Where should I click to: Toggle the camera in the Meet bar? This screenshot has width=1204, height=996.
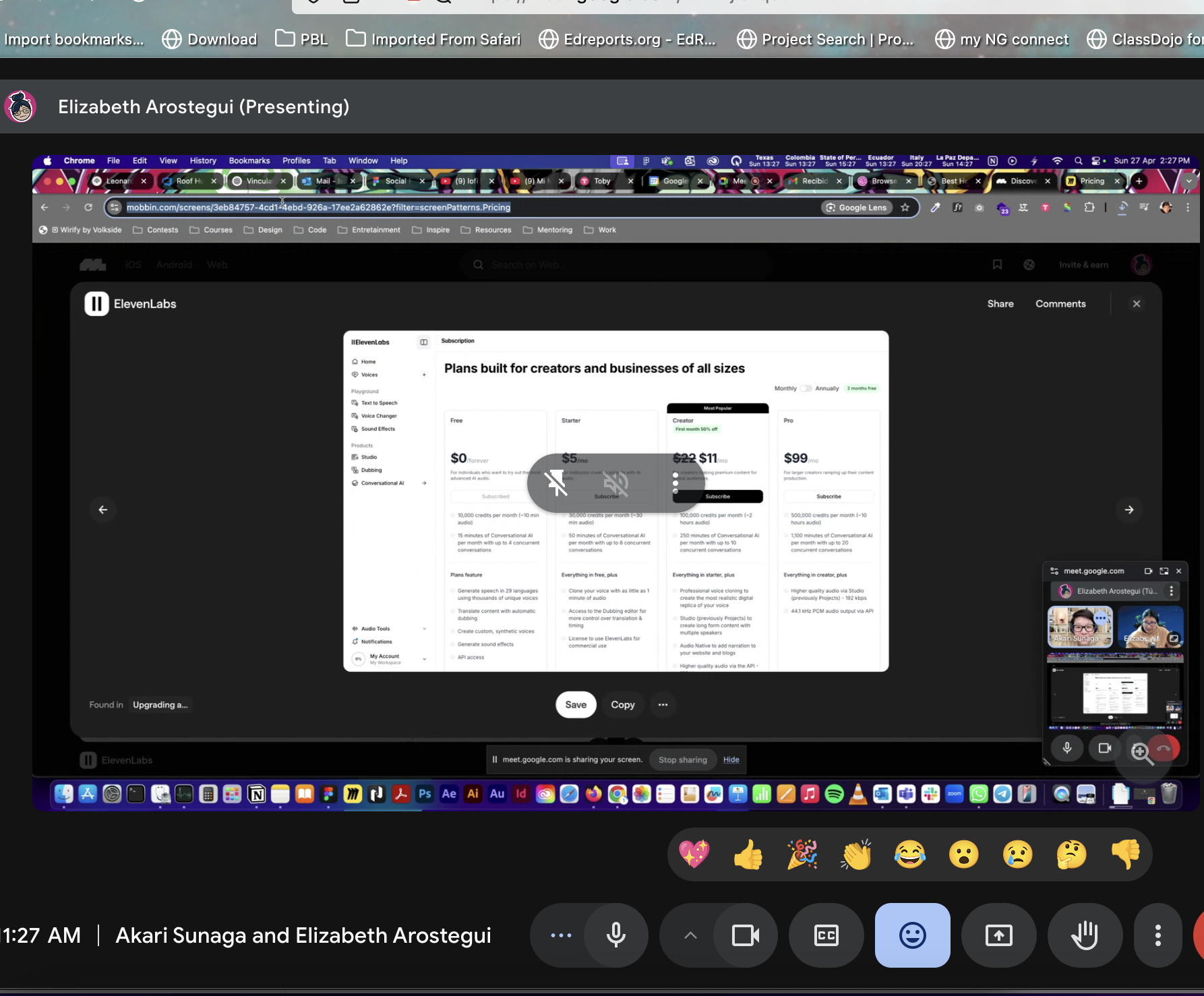[x=746, y=935]
